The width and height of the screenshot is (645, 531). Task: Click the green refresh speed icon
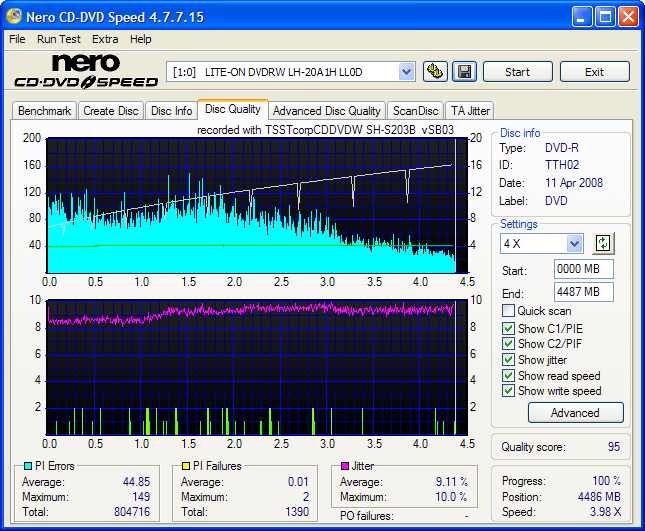tap(603, 243)
